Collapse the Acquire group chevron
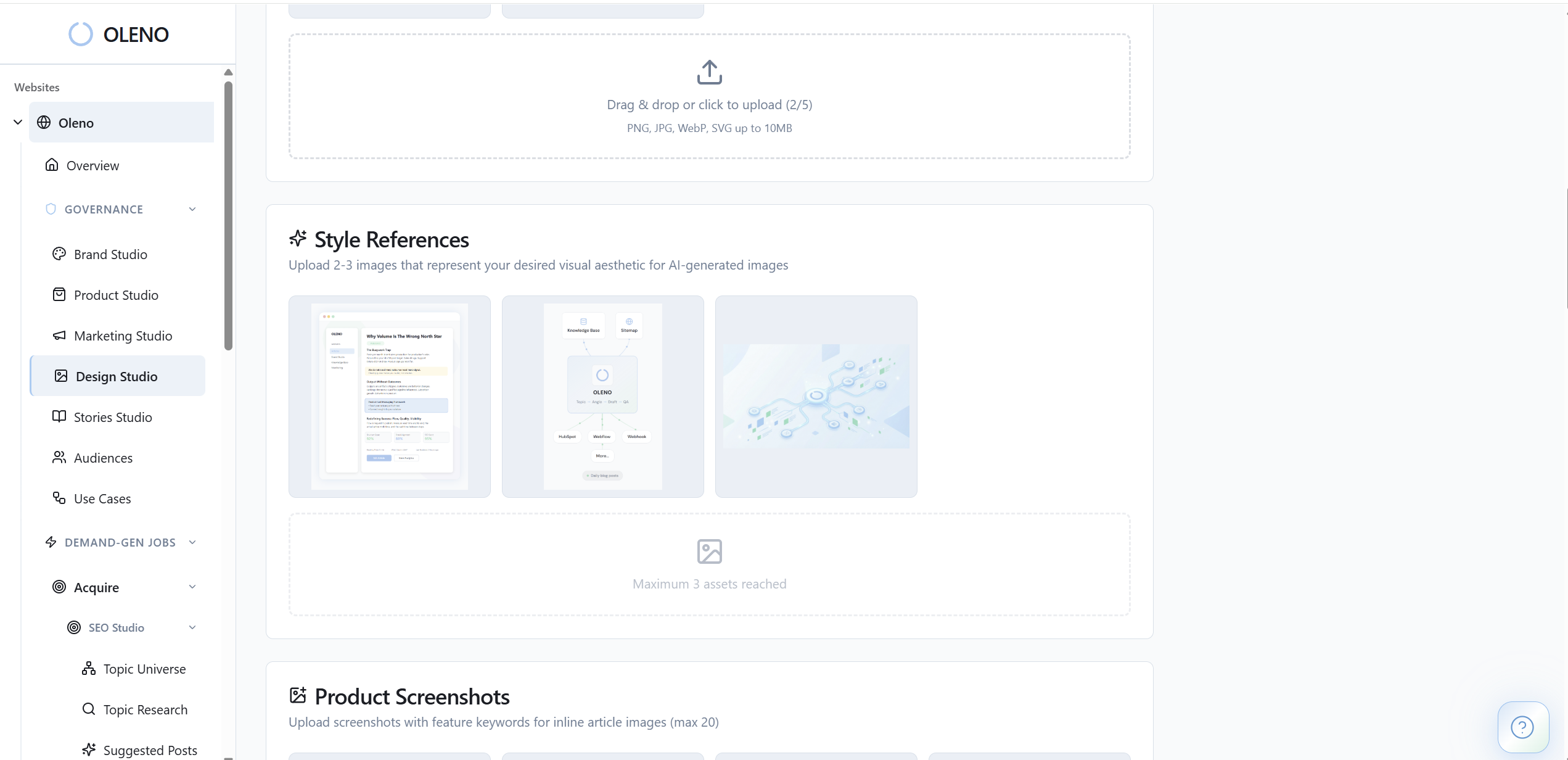 (x=192, y=587)
